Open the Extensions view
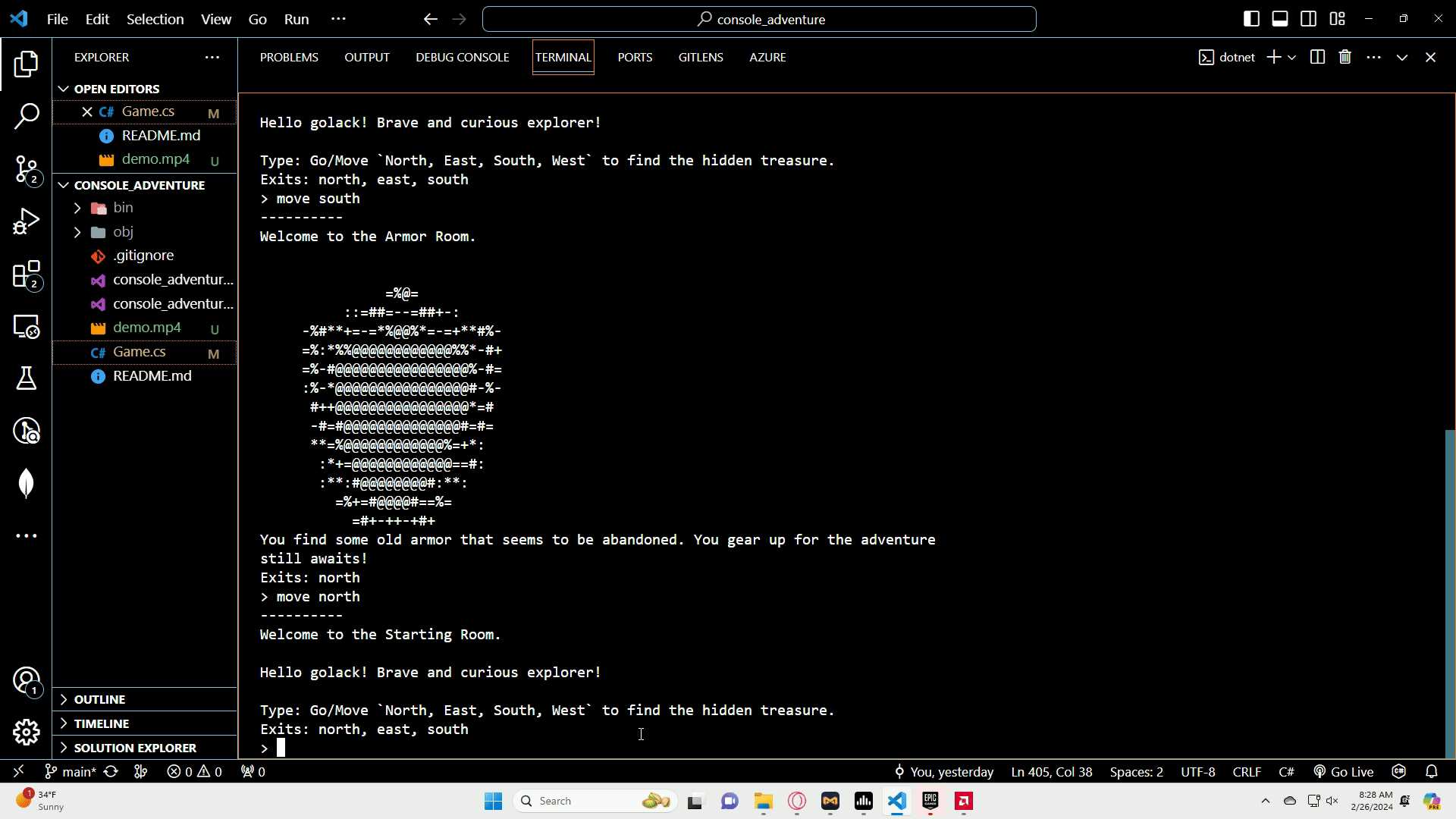This screenshot has width=1456, height=819. tap(27, 275)
